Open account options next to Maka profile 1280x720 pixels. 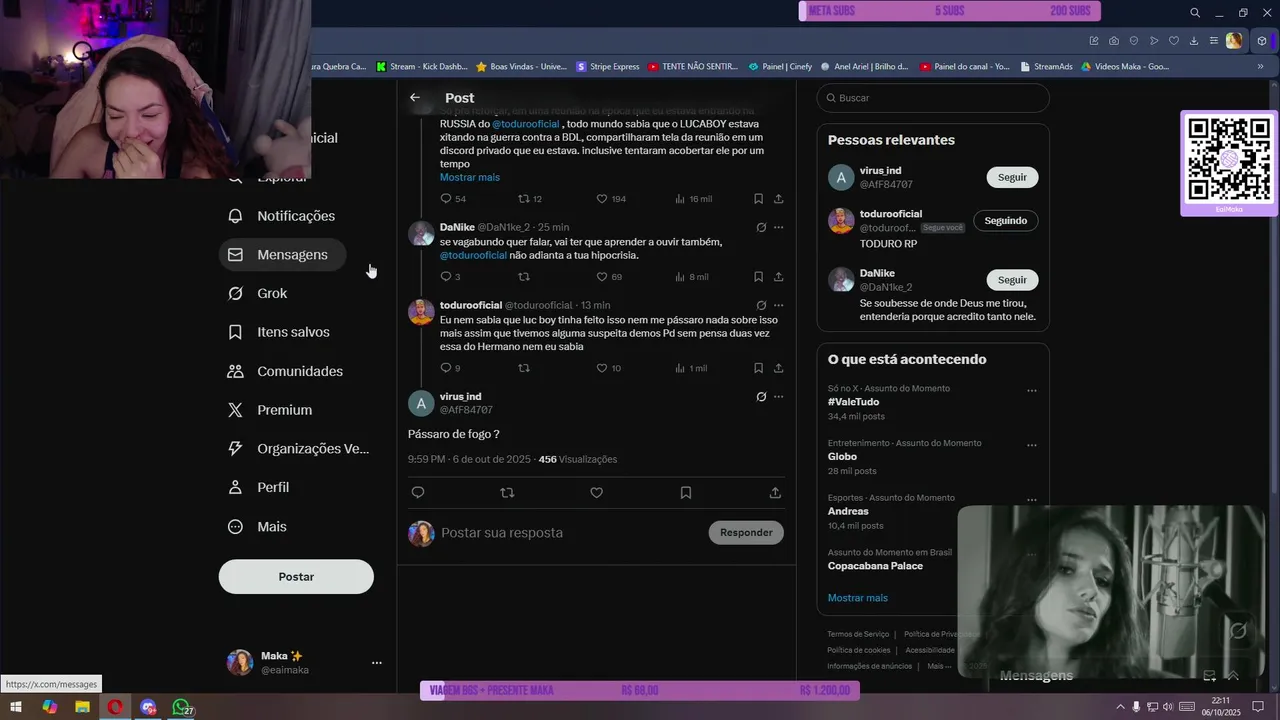coord(377,663)
